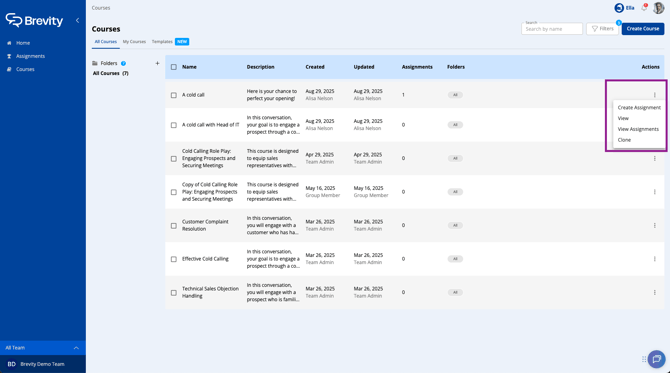Go to Home in the sidebar
The width and height of the screenshot is (670, 373).
tap(23, 43)
